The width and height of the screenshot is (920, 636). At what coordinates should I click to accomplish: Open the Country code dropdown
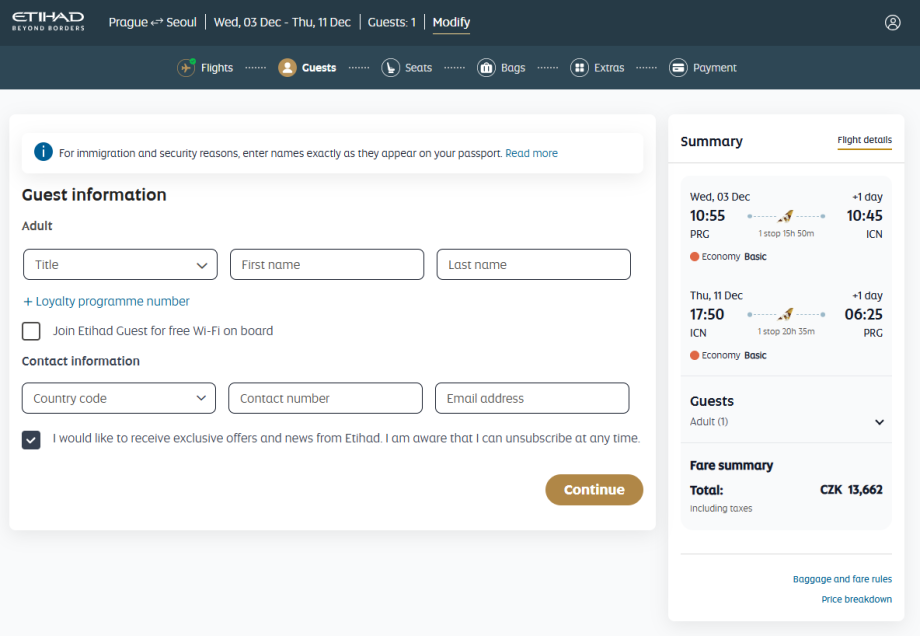pyautogui.click(x=119, y=398)
